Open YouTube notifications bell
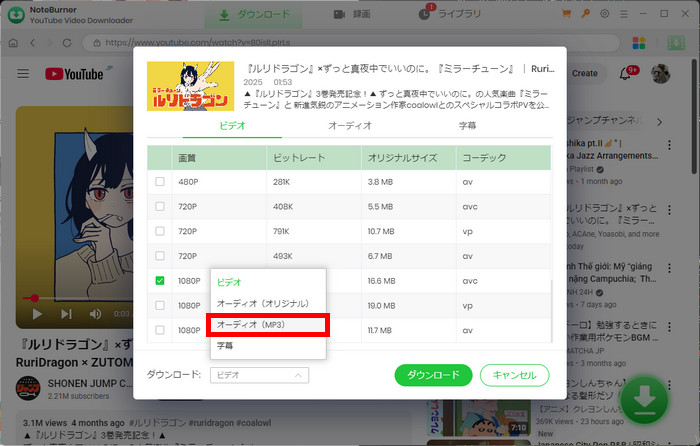Image resolution: width=700 pixels, height=446 pixels. [x=626, y=74]
